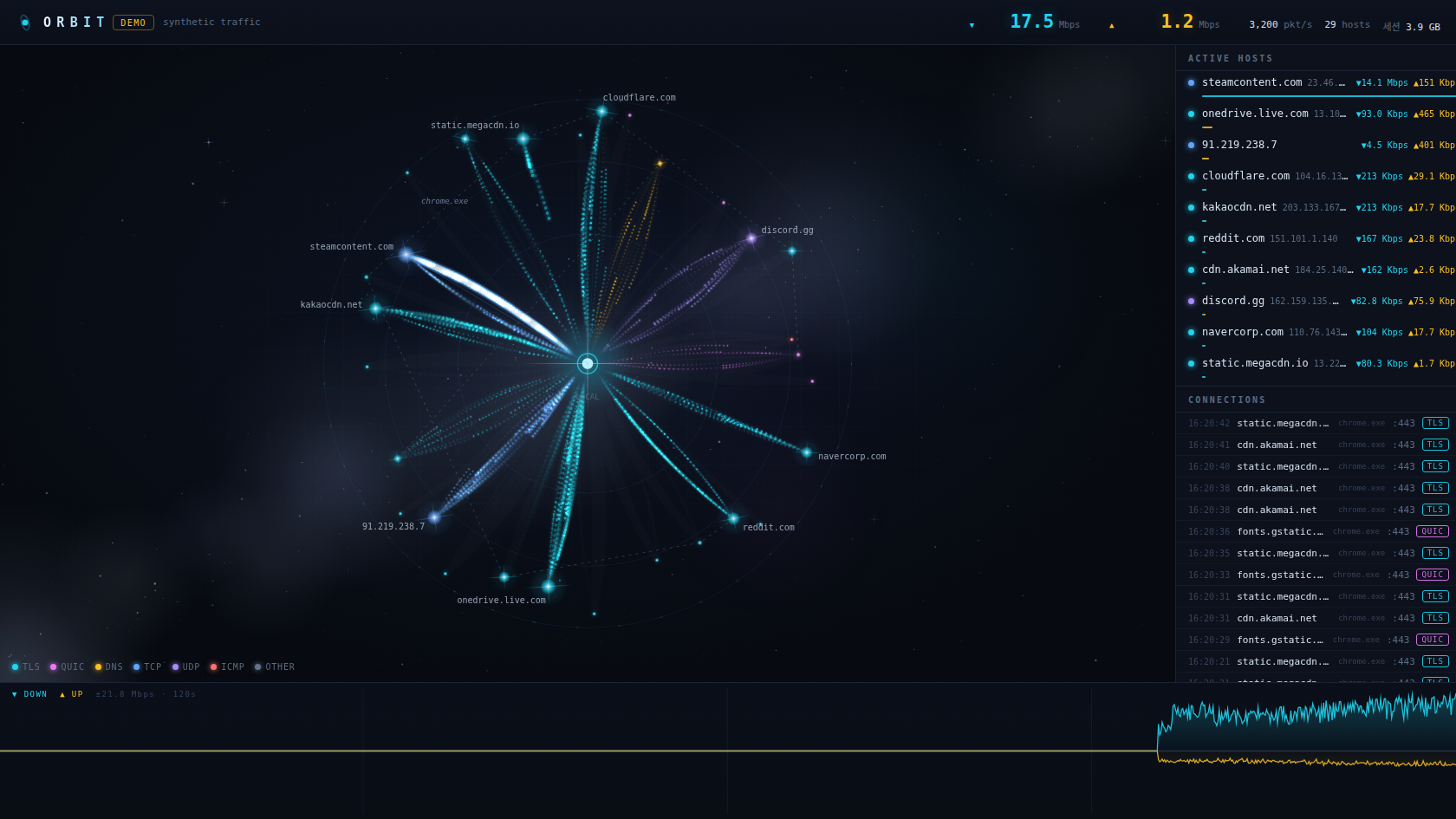Click the upload arrow icon beside 1.2 Mbps
The width and height of the screenshot is (1456, 819).
click(1112, 25)
